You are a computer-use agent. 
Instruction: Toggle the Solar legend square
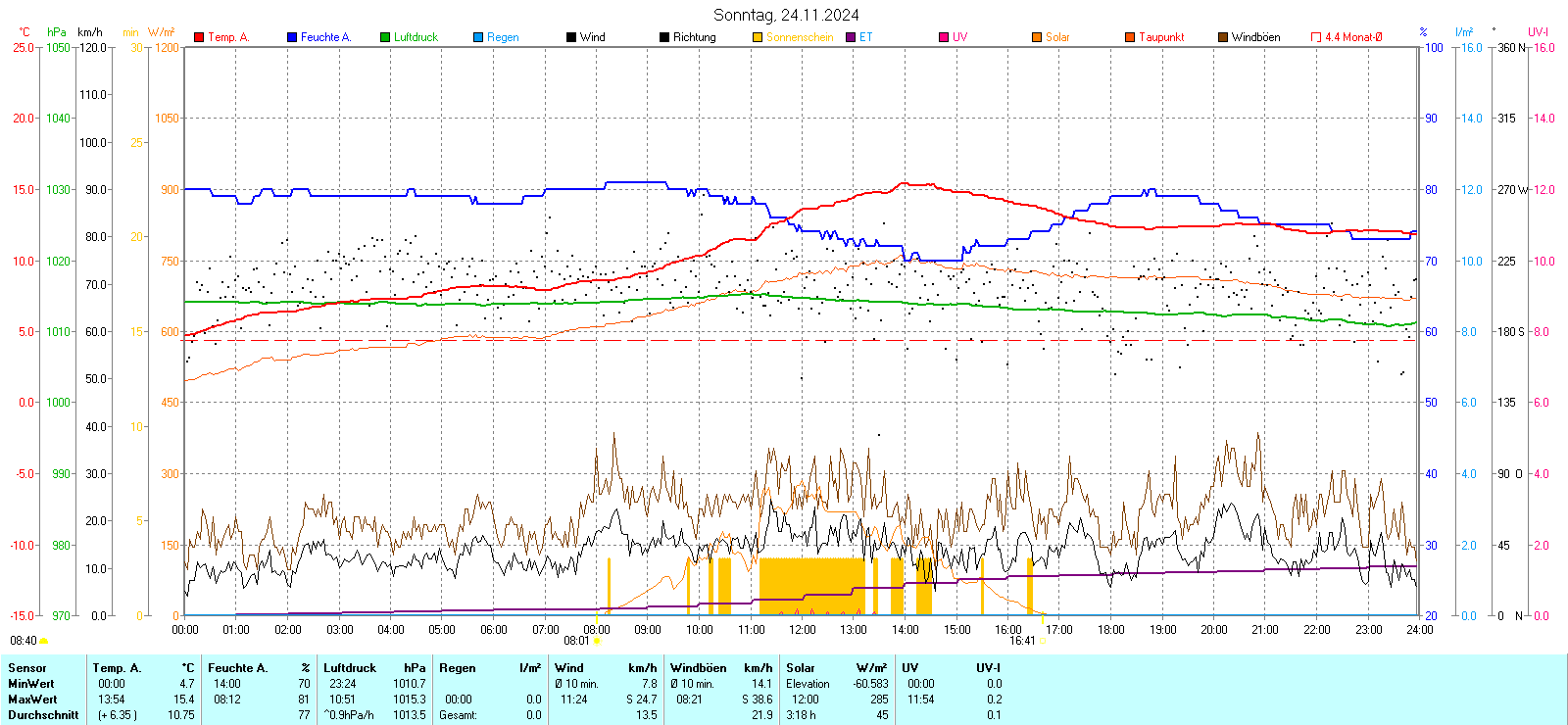click(1037, 37)
